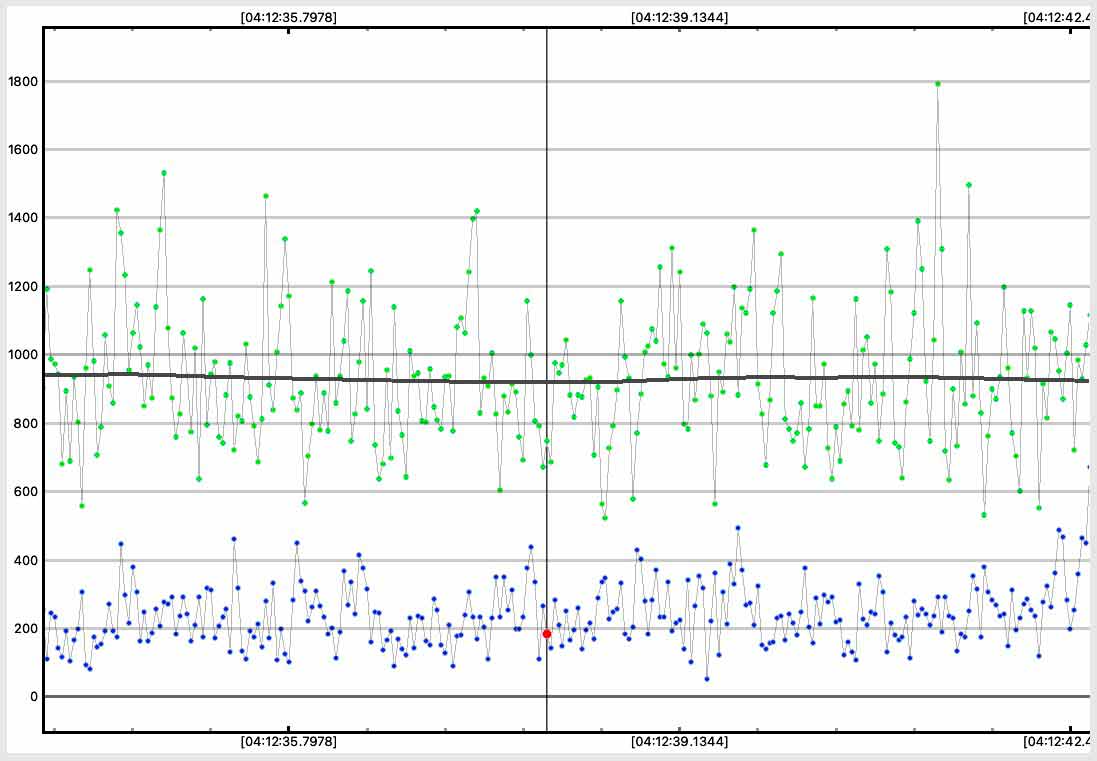Select the bottom 04:12:39.1344 timestamp label
Screen dimensions: 1097x761
[x=679, y=742]
